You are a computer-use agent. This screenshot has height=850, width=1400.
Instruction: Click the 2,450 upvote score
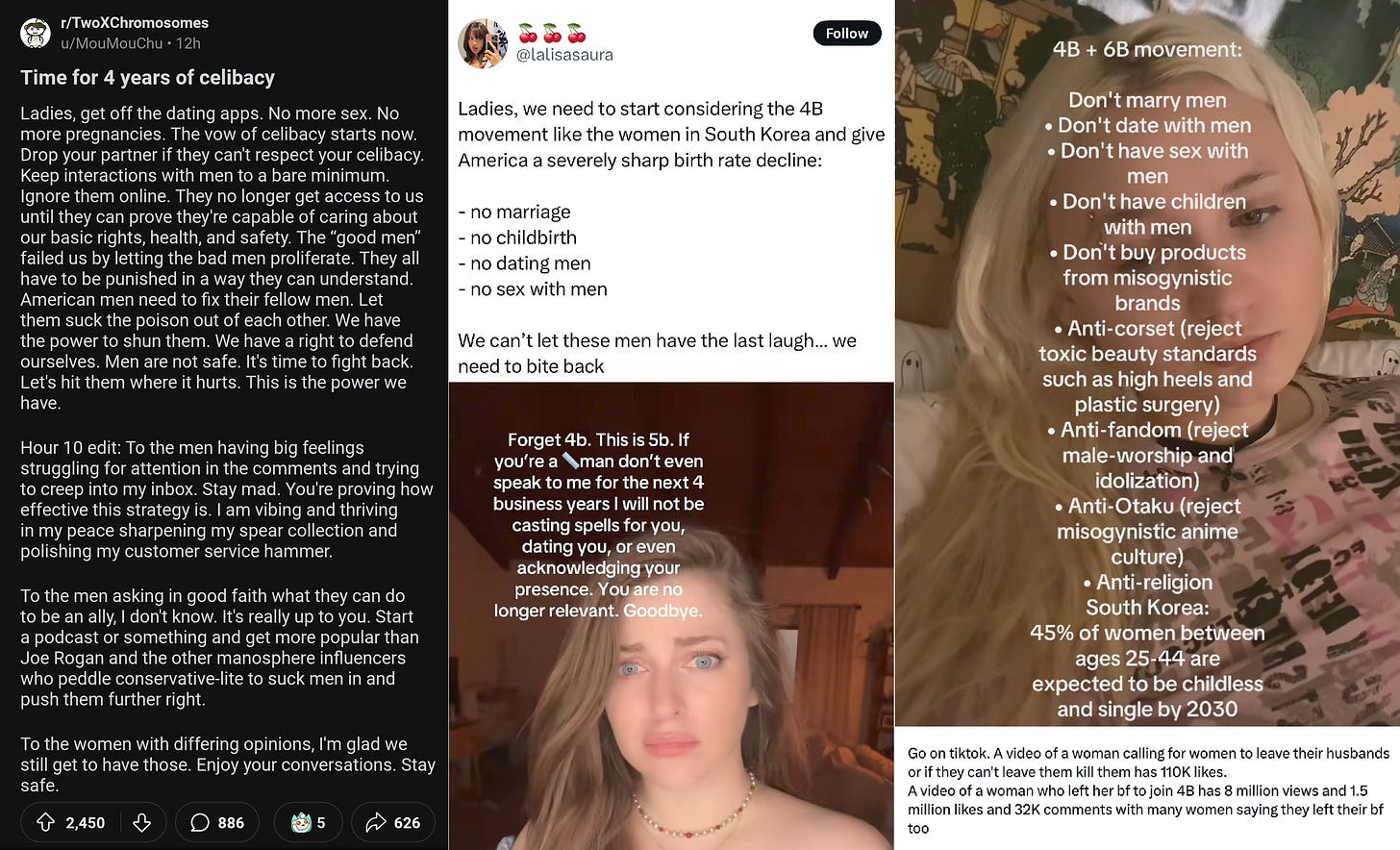pos(86,823)
